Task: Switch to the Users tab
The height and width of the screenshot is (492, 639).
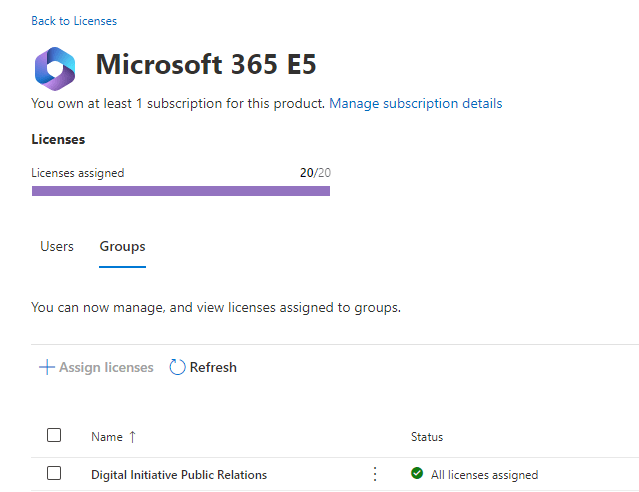Action: pos(57,246)
